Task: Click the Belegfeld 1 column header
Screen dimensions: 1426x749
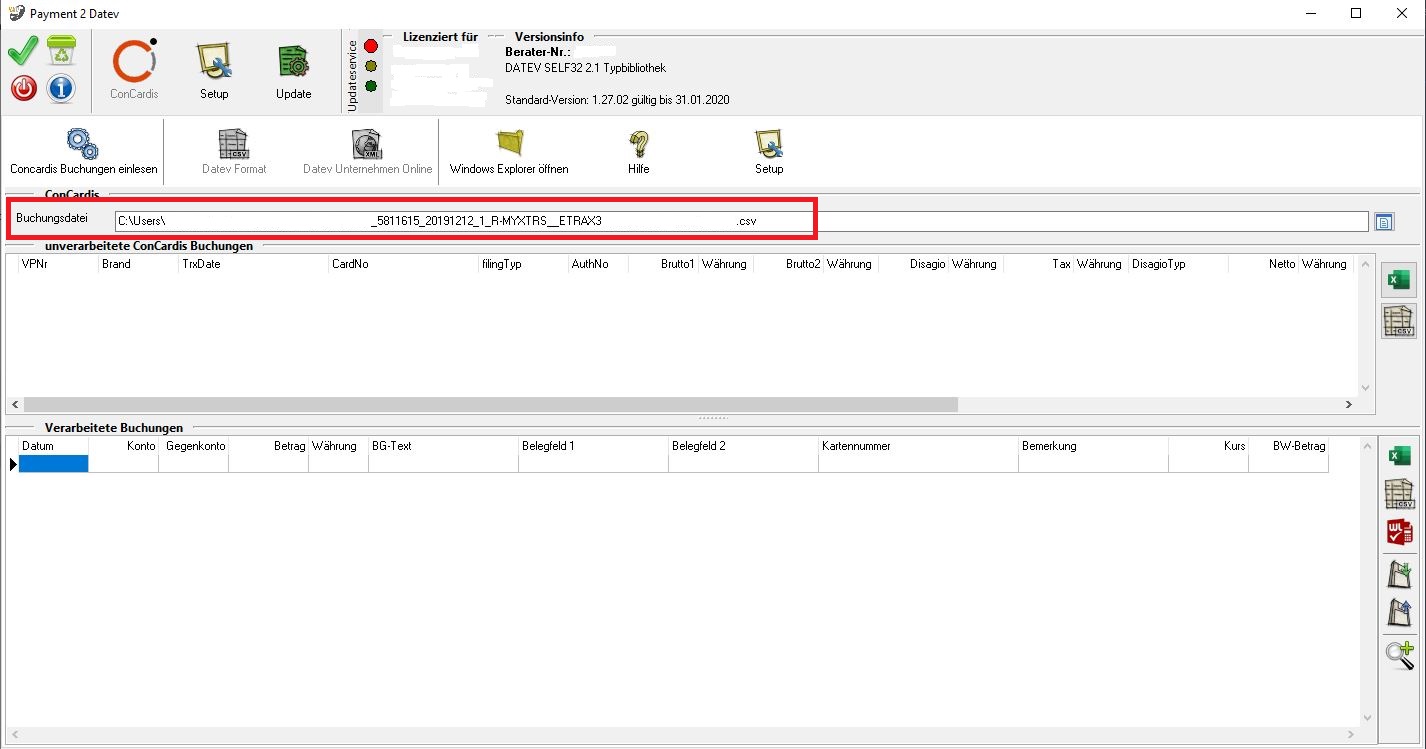Action: coord(593,446)
